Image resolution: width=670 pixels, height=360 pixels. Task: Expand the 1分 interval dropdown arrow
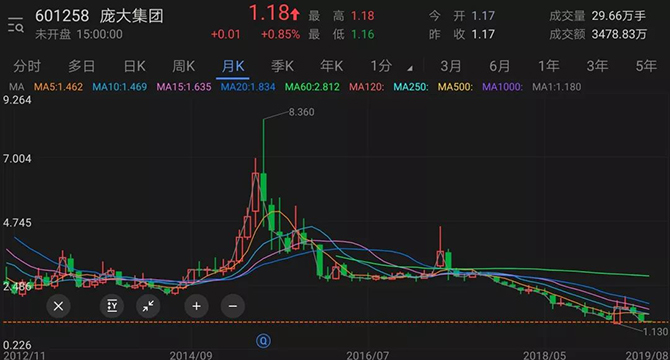click(x=410, y=68)
